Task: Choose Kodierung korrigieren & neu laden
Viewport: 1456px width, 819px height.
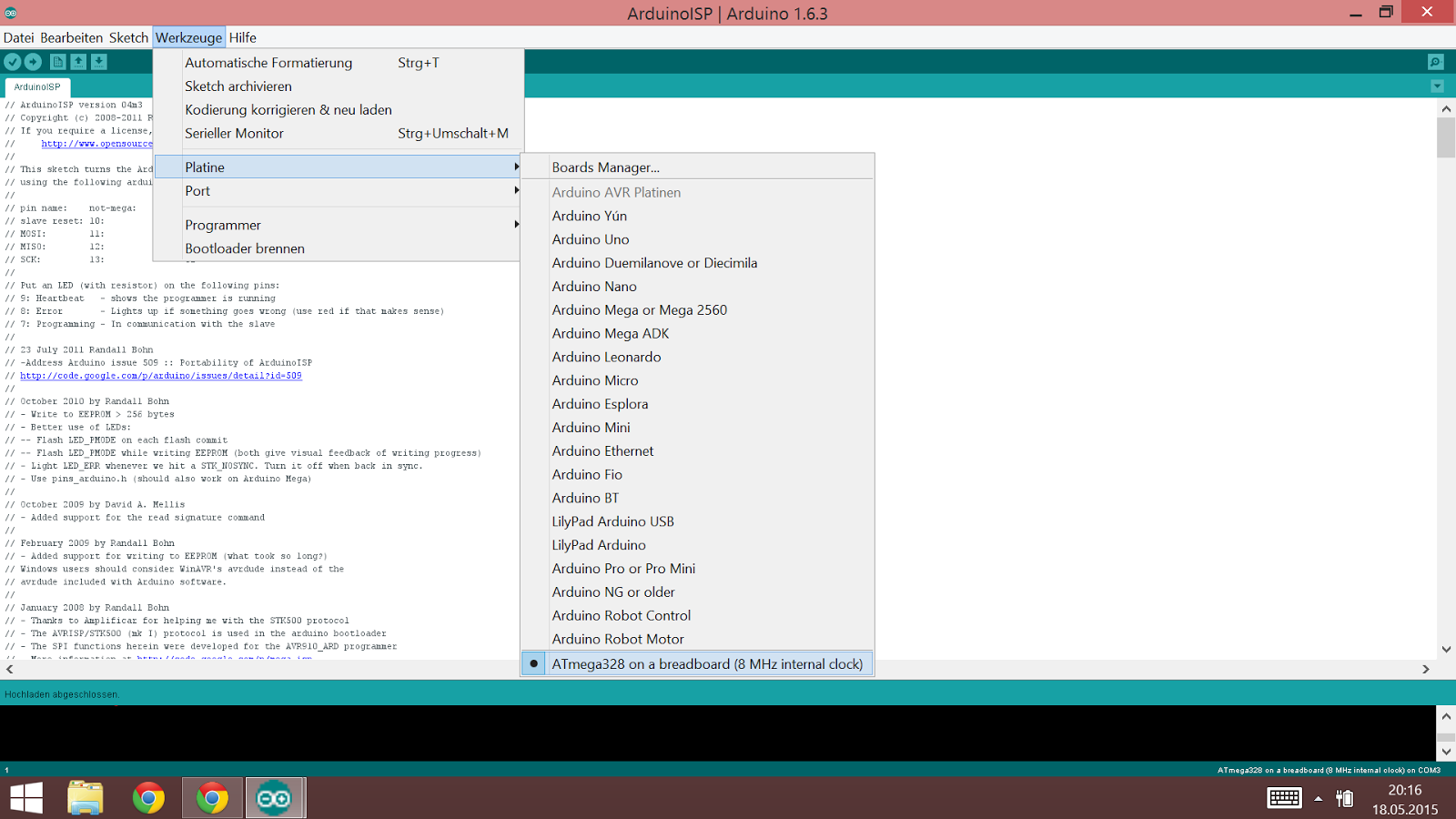Action: tap(339, 110)
